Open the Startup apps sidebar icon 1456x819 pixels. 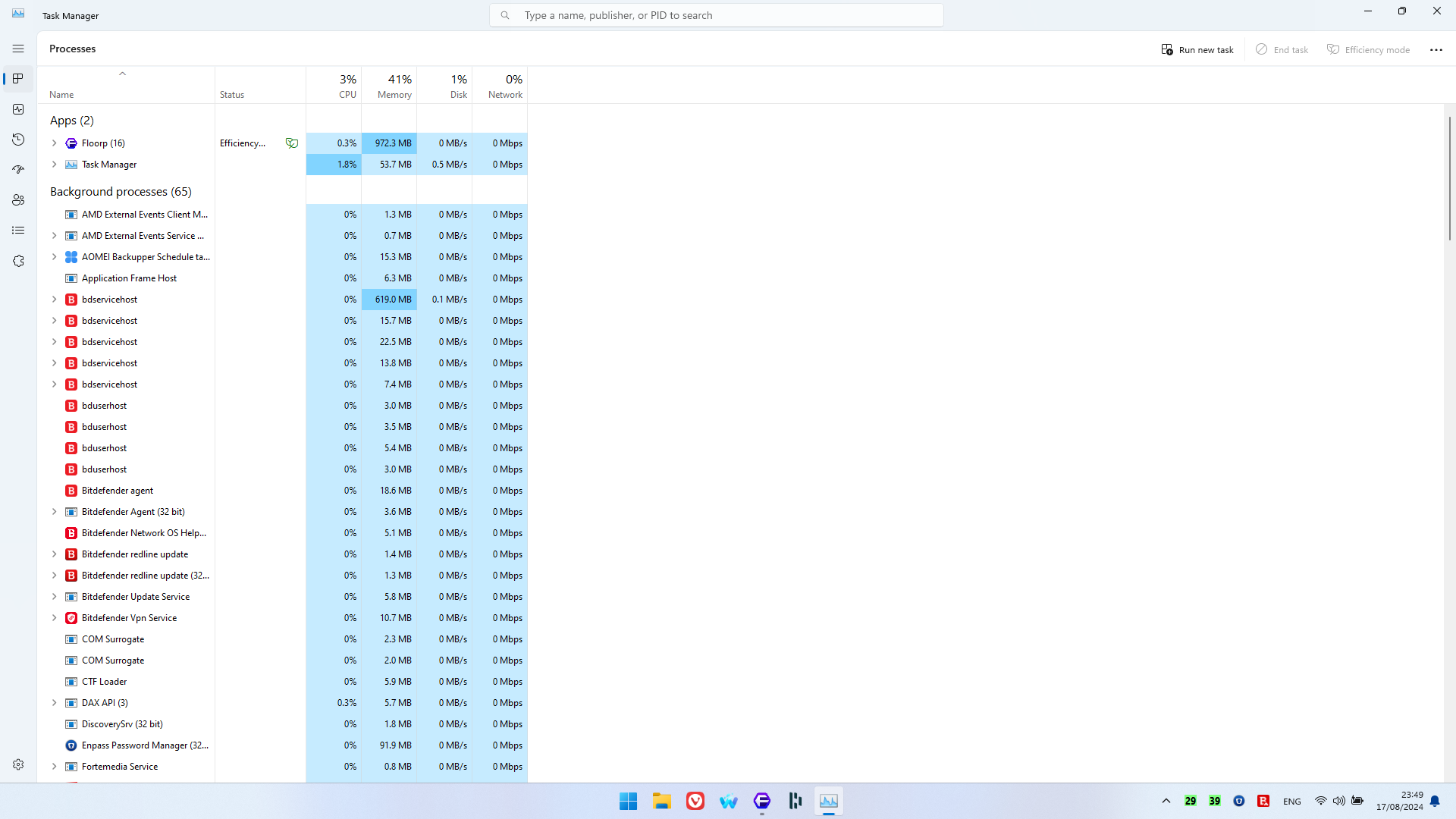click(18, 170)
